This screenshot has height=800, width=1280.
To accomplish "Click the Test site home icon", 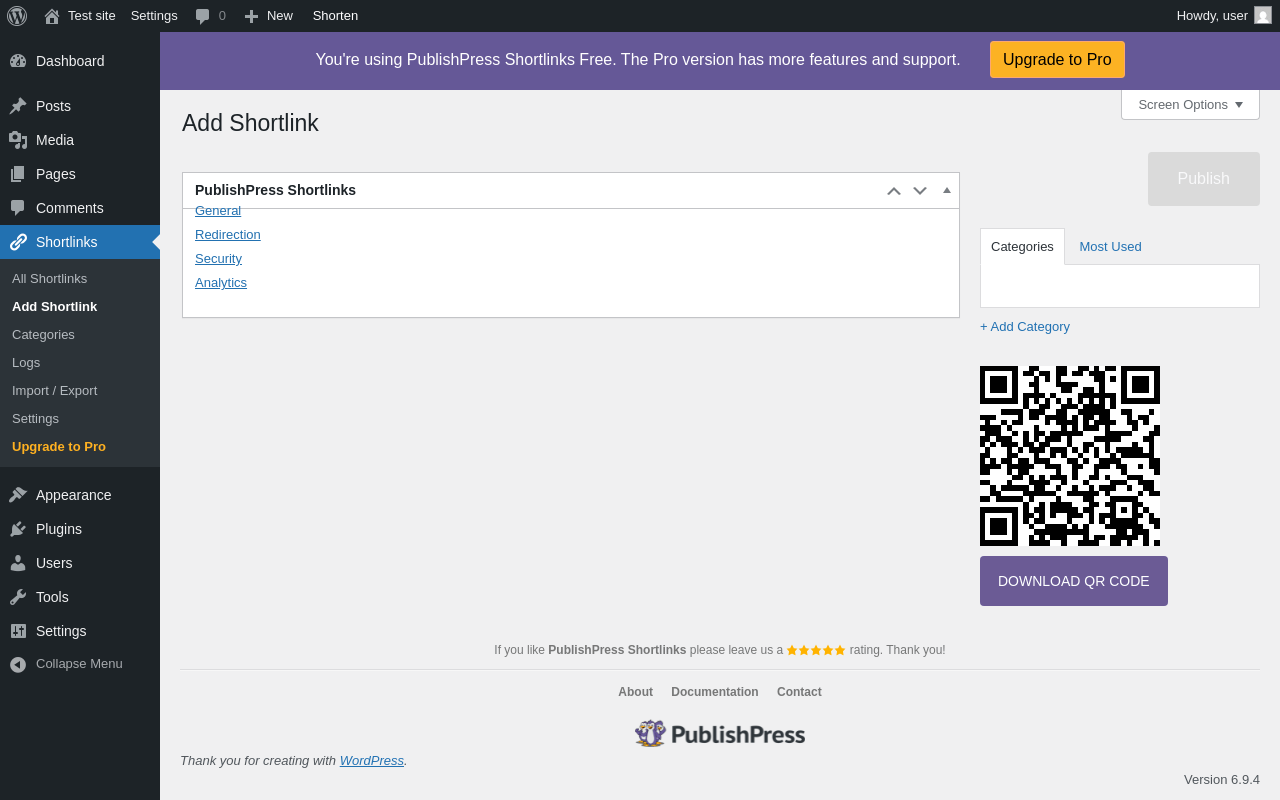I will pos(52,16).
